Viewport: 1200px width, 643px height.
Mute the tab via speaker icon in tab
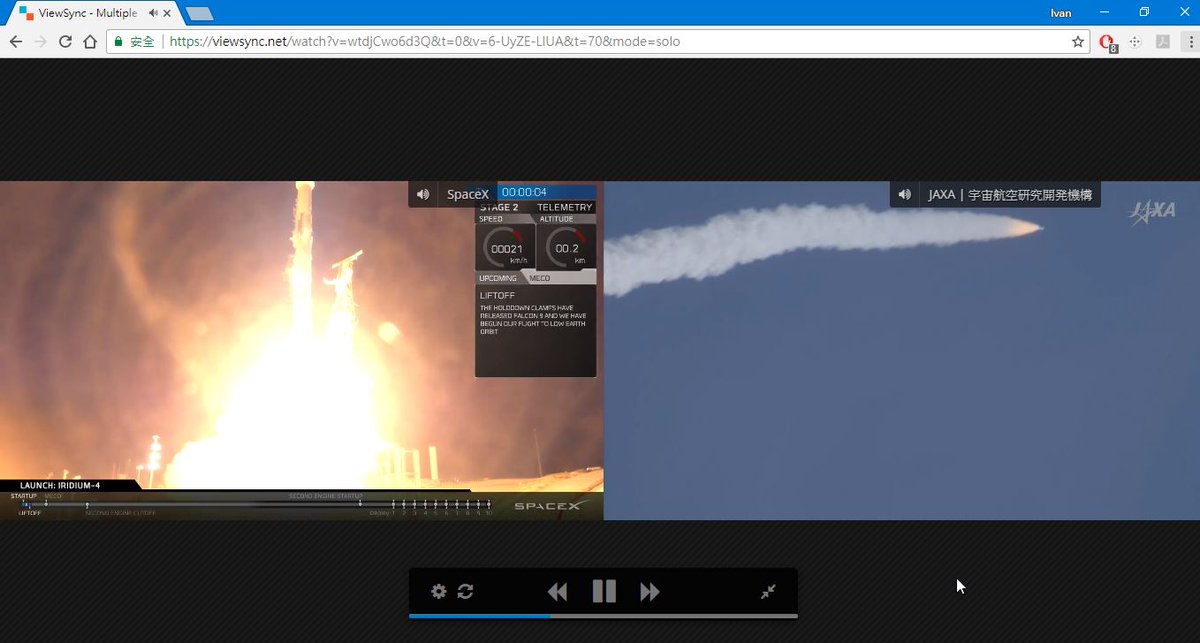(153, 13)
